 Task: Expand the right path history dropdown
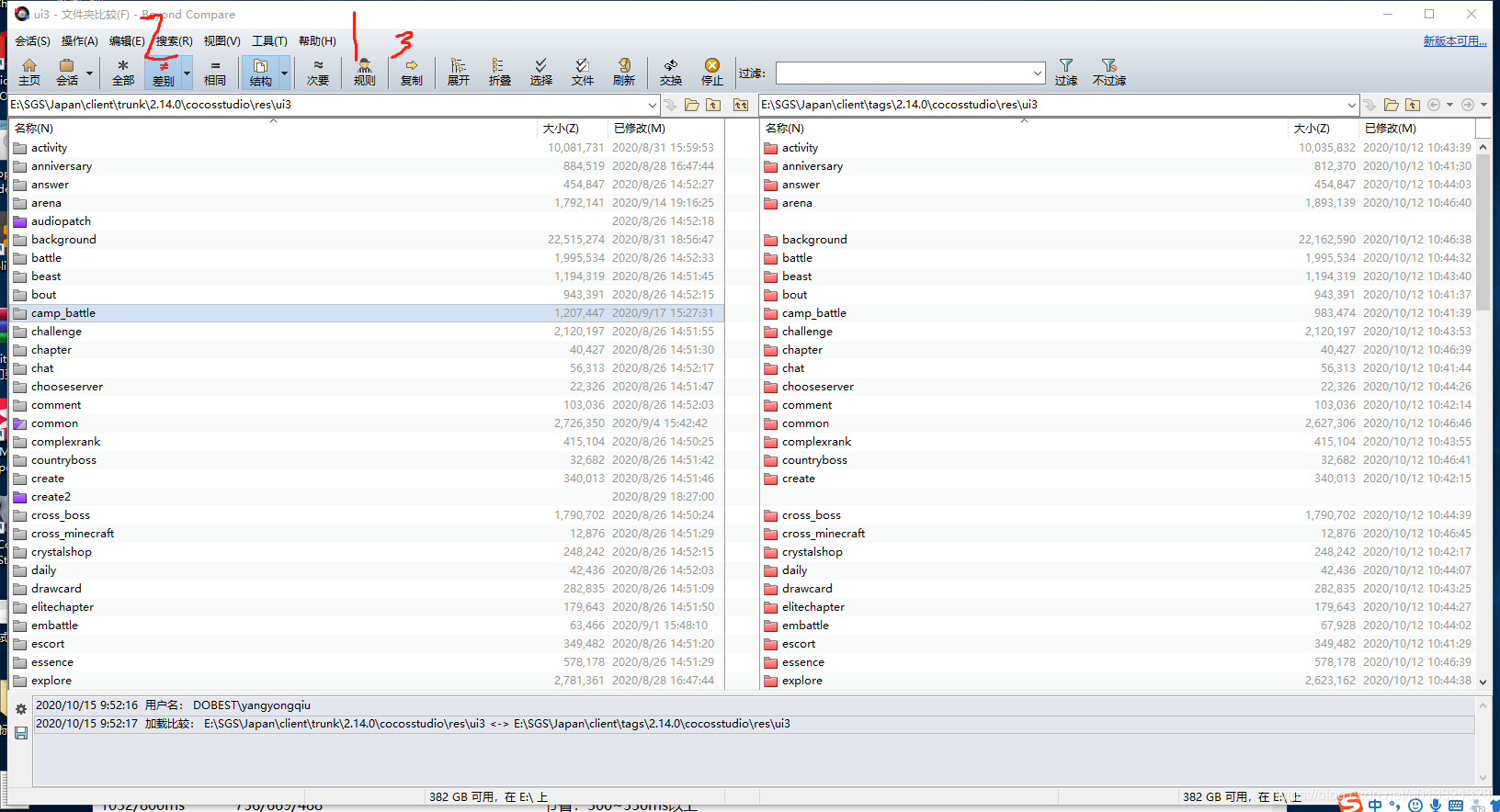click(x=1351, y=105)
